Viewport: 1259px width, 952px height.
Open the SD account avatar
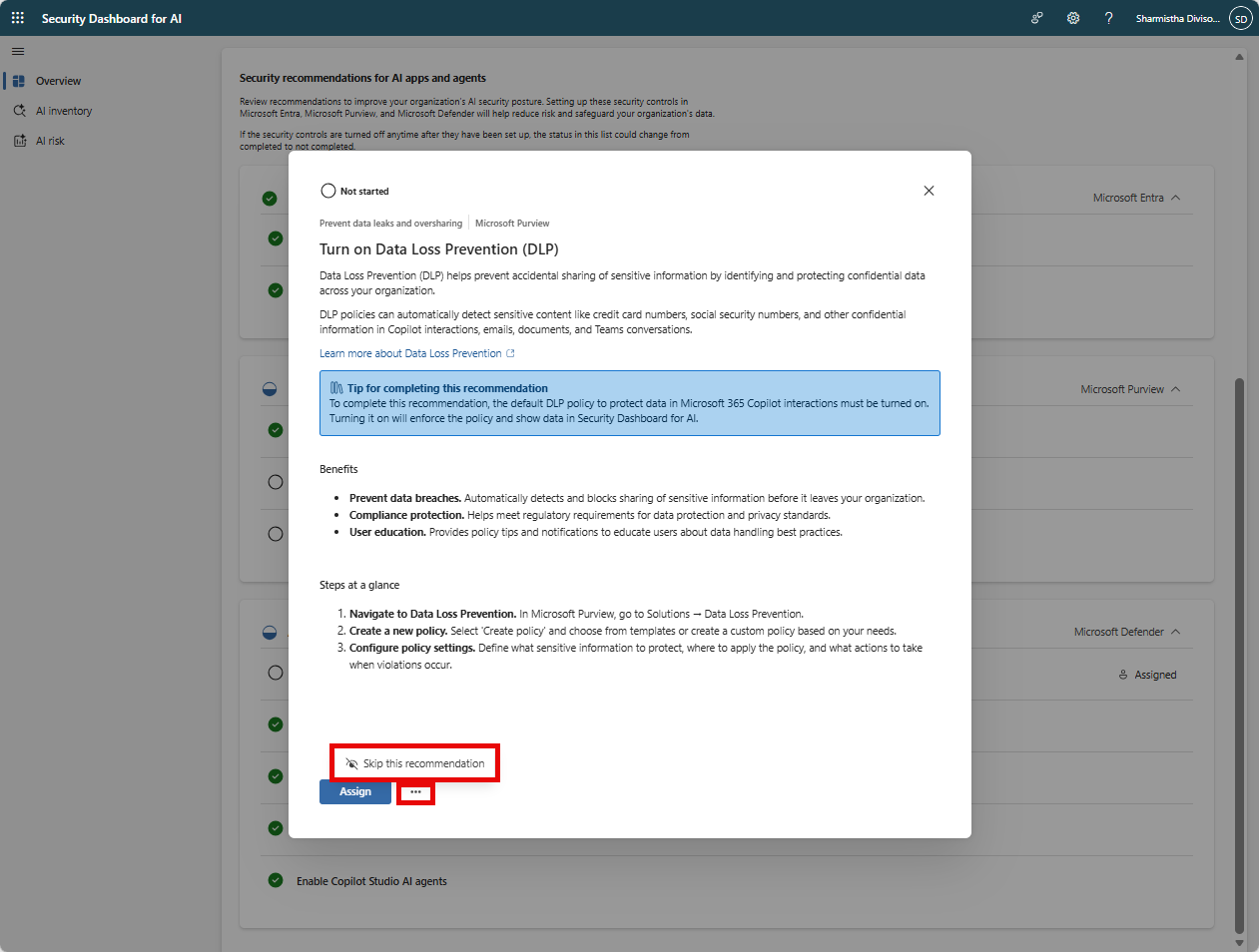click(1240, 18)
